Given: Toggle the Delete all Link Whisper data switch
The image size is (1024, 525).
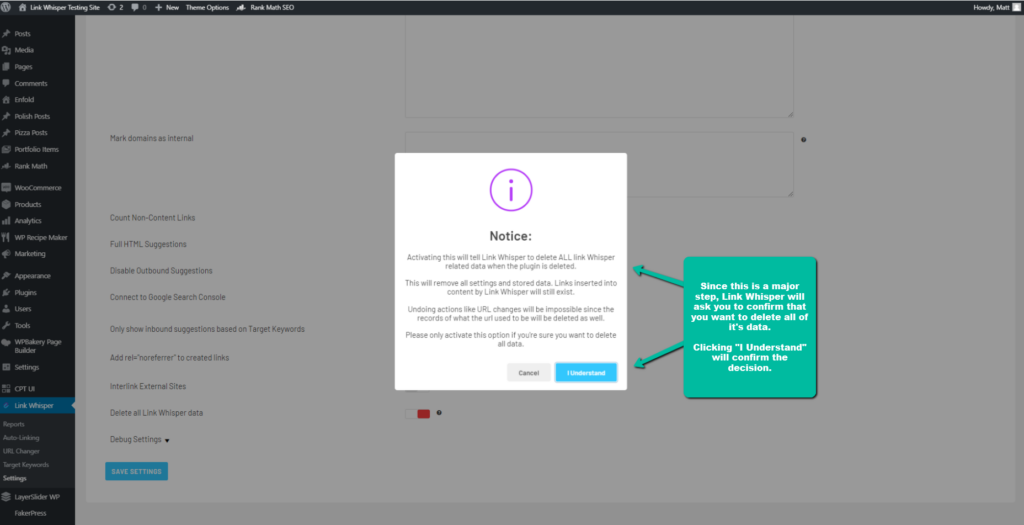Looking at the screenshot, I should (x=417, y=413).
